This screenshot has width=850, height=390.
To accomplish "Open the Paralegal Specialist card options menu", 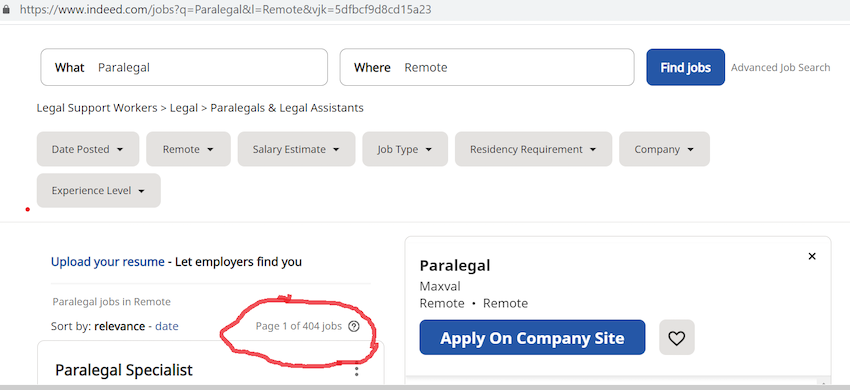I will tap(356, 372).
